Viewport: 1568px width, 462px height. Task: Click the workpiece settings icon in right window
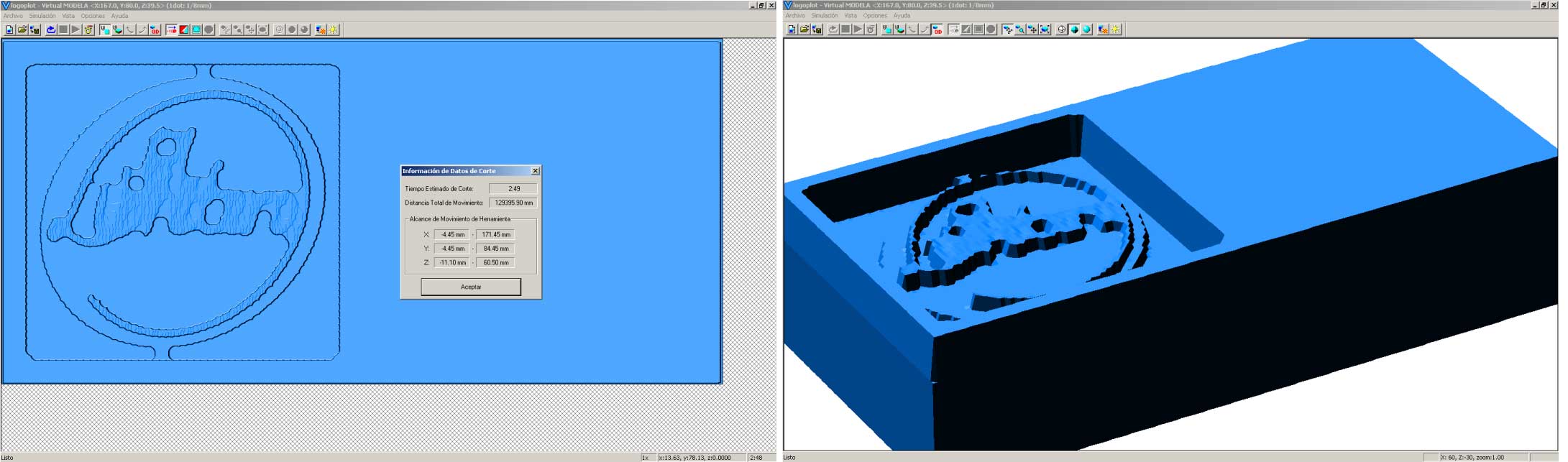click(817, 29)
